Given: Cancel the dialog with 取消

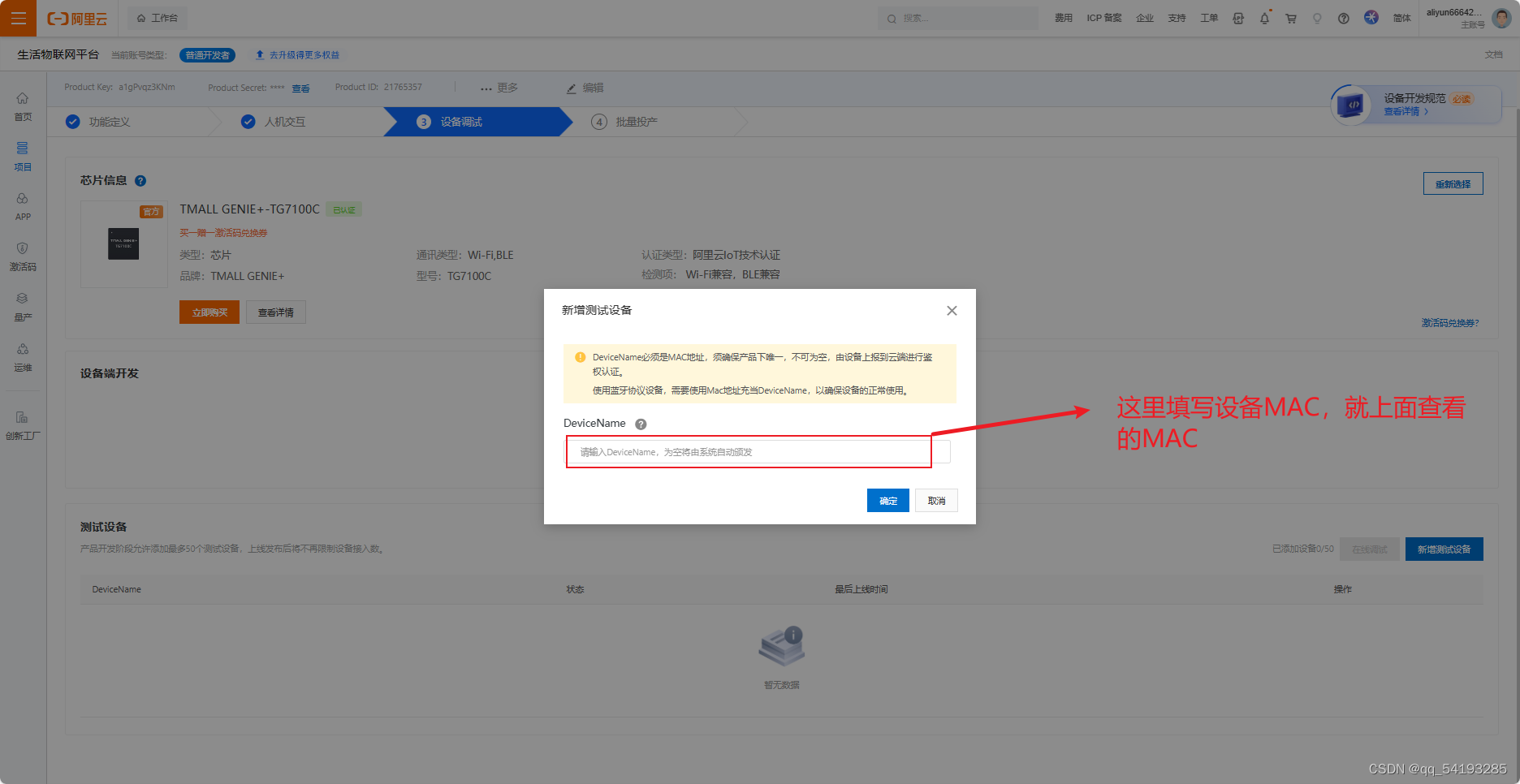Looking at the screenshot, I should click(936, 501).
